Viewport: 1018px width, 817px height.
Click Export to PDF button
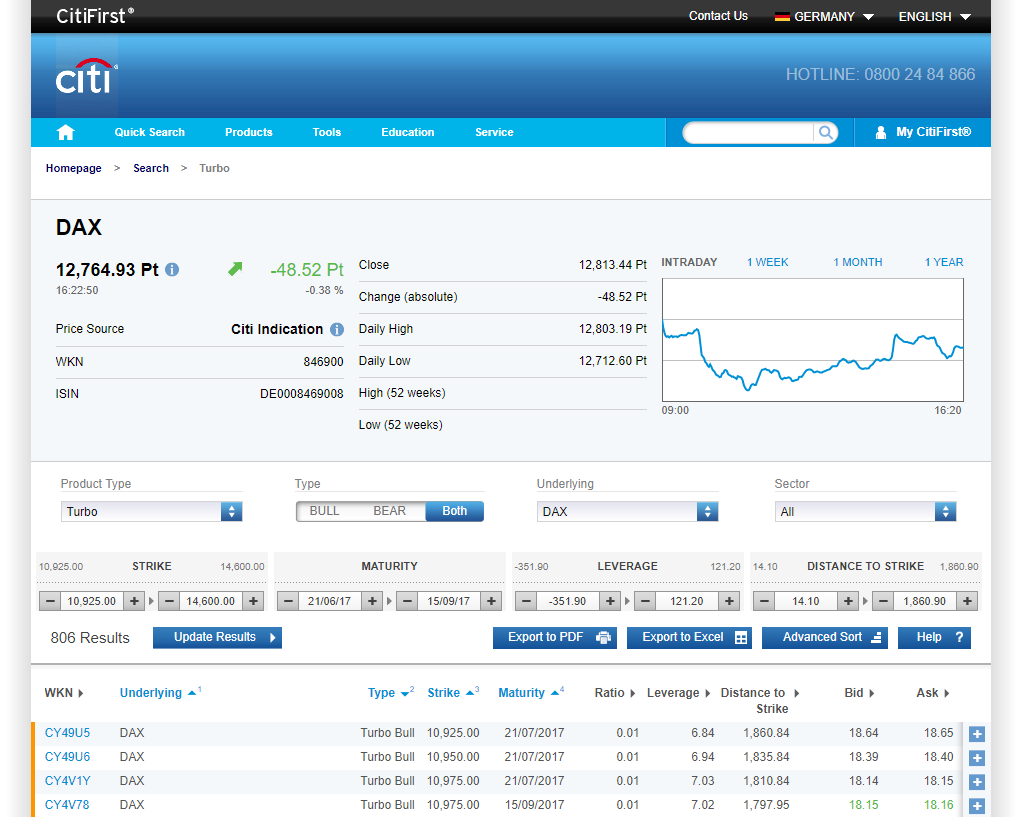pyautogui.click(x=554, y=638)
